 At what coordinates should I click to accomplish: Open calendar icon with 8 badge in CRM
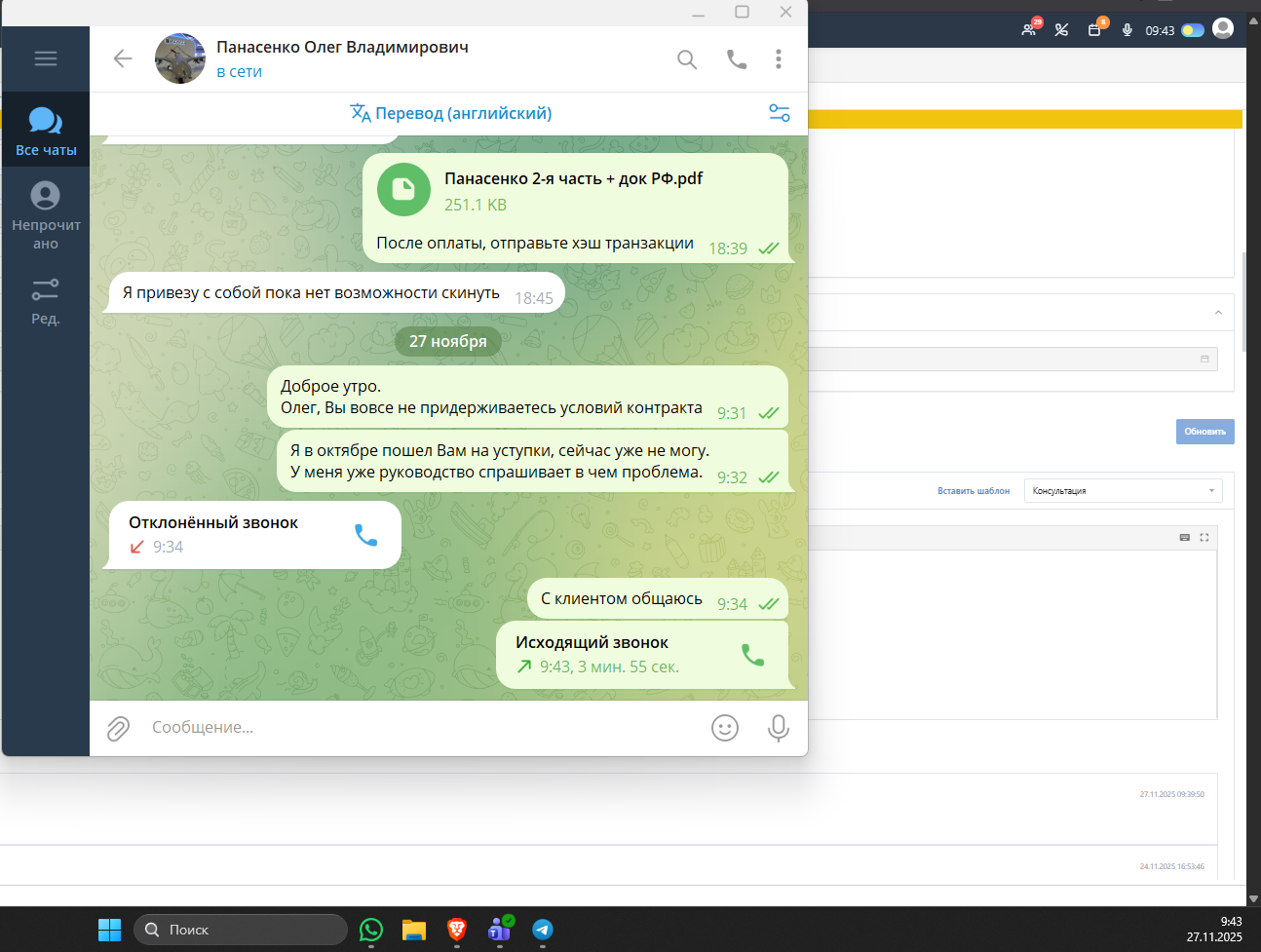(x=1095, y=29)
